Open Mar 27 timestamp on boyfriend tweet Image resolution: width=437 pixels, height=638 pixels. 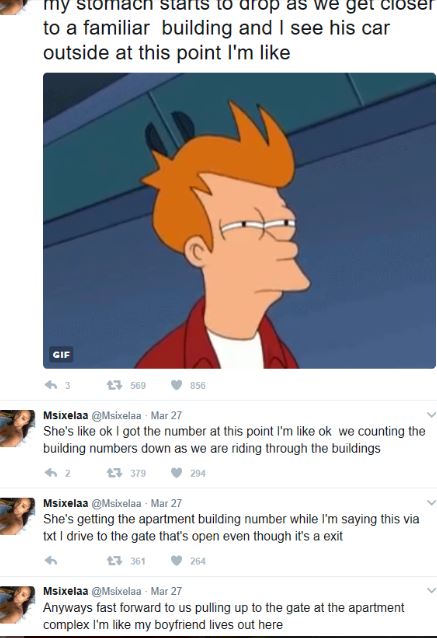pyautogui.click(x=166, y=591)
